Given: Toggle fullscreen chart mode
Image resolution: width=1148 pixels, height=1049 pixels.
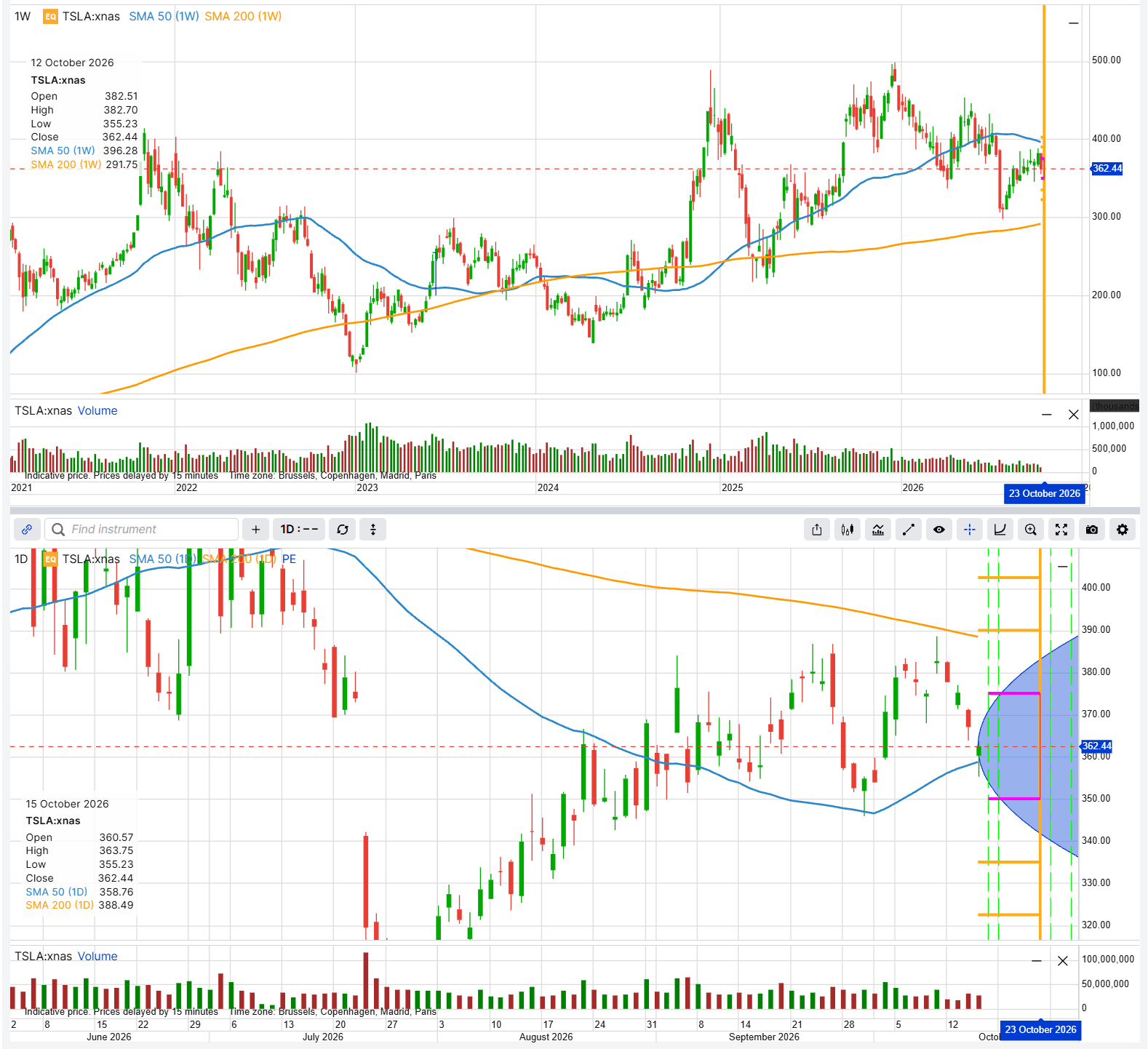Looking at the screenshot, I should pos(1061,530).
